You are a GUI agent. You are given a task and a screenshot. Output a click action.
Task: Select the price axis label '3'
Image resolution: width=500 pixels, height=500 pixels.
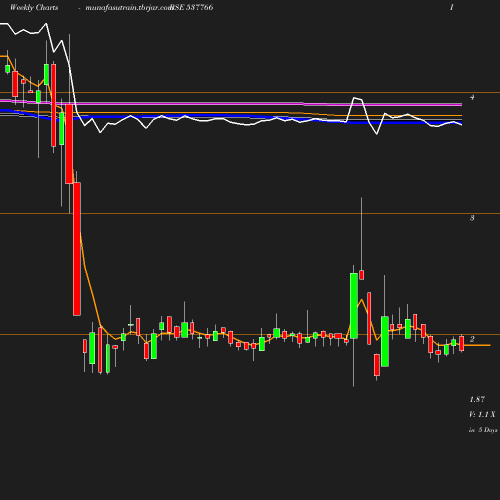[472, 218]
